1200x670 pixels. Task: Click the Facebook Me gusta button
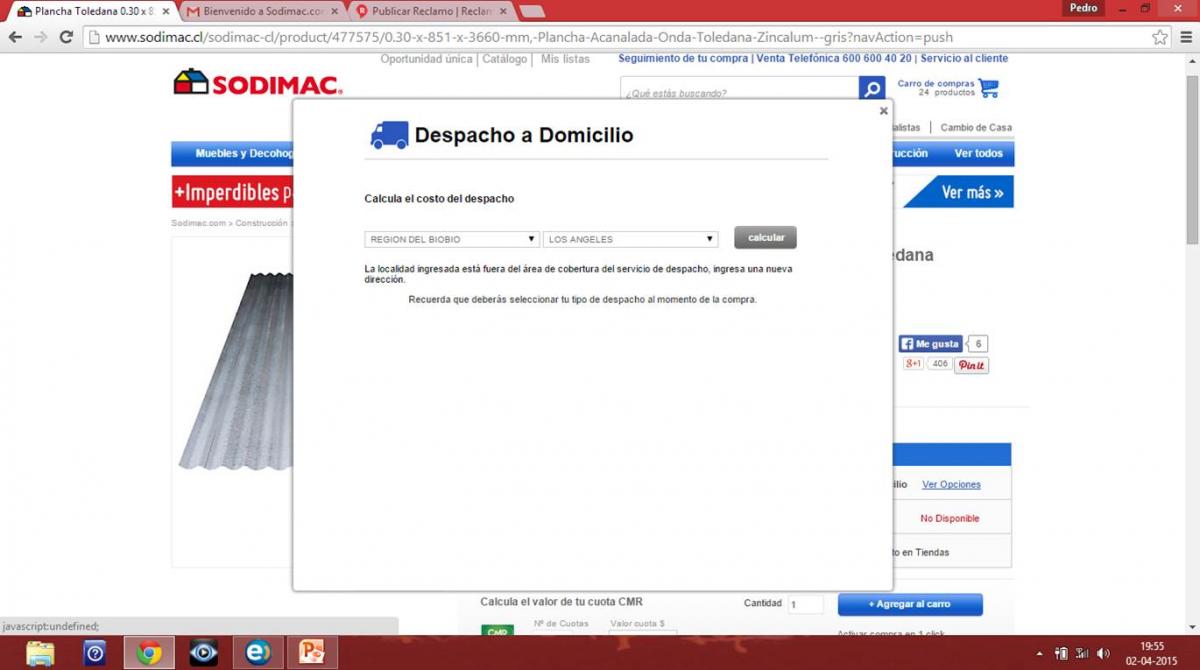click(931, 344)
